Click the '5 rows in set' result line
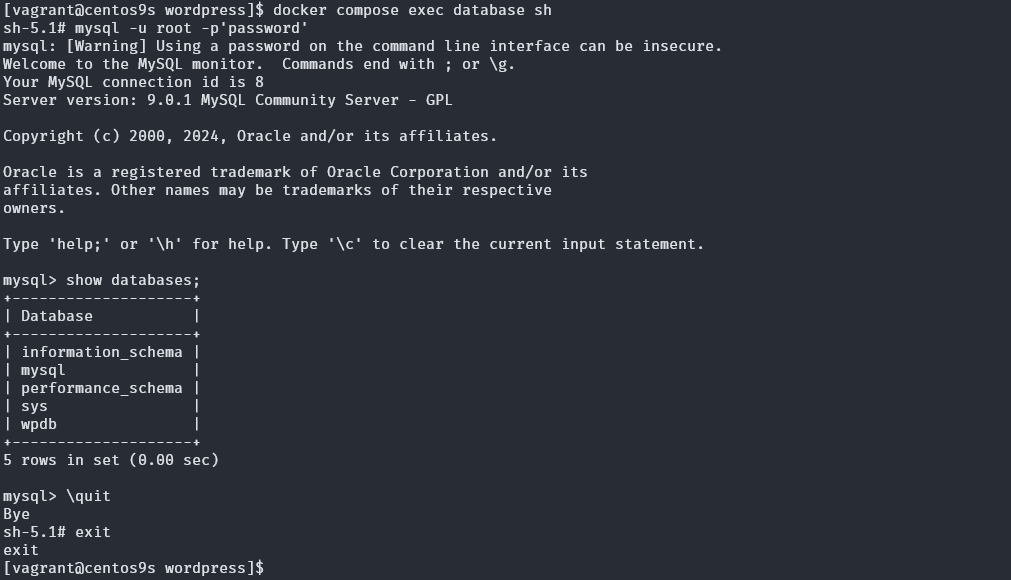 click(110, 460)
